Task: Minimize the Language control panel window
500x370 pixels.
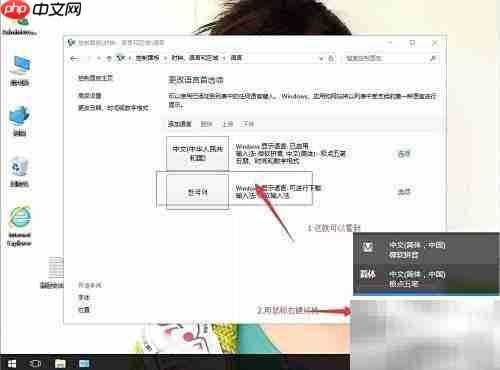Action: 390,43
